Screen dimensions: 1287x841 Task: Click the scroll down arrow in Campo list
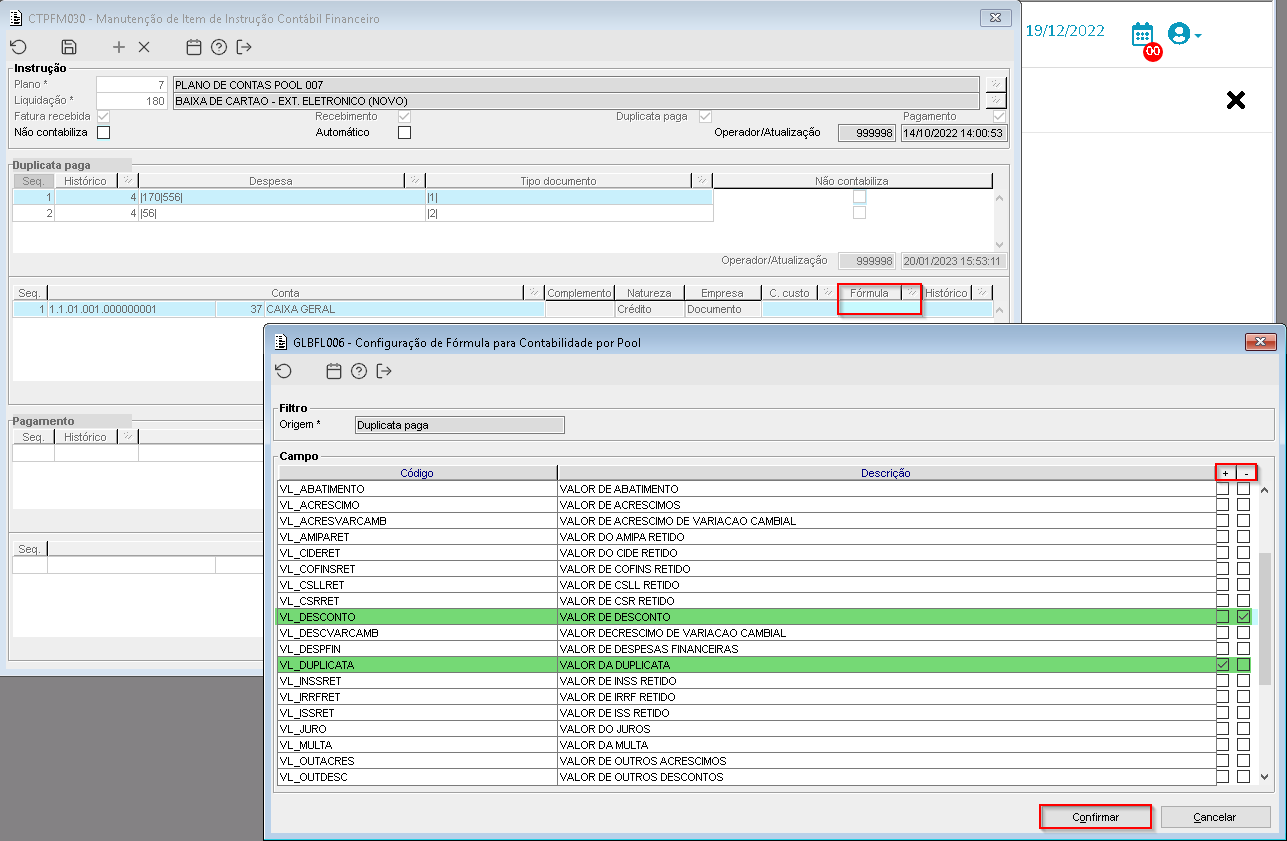pos(1265,777)
